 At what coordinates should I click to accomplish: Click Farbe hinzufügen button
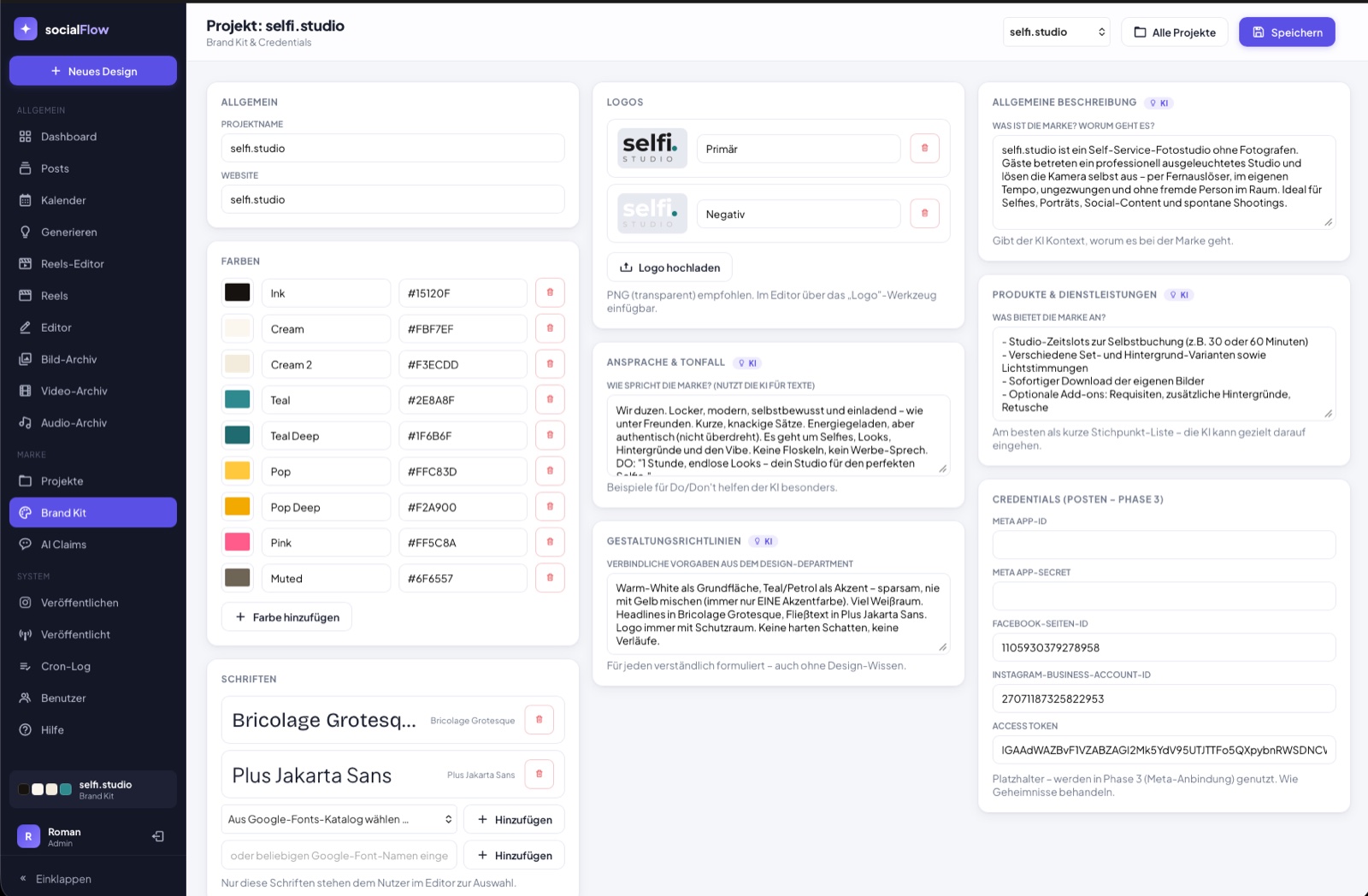pos(286,616)
